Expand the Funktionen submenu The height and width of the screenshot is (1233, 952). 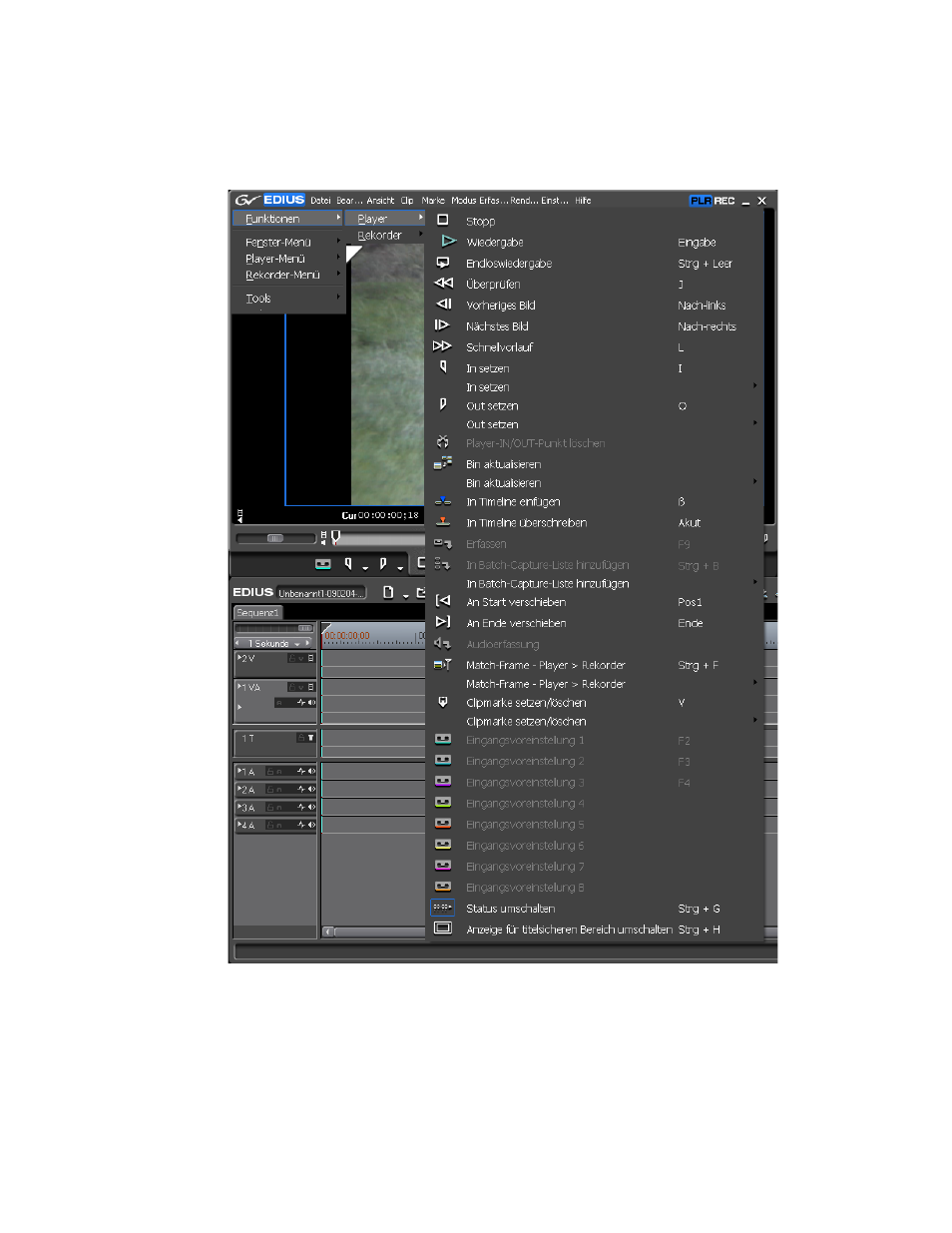click(289, 219)
